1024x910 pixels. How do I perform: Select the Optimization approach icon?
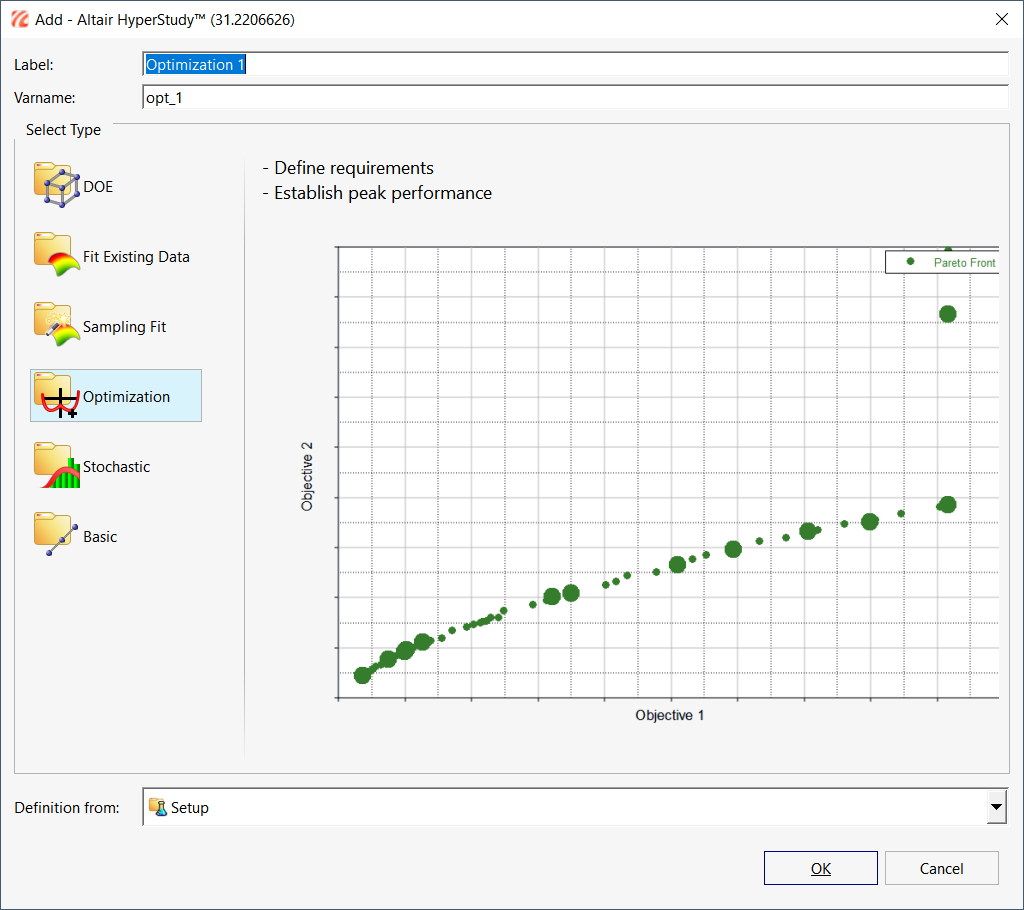57,396
